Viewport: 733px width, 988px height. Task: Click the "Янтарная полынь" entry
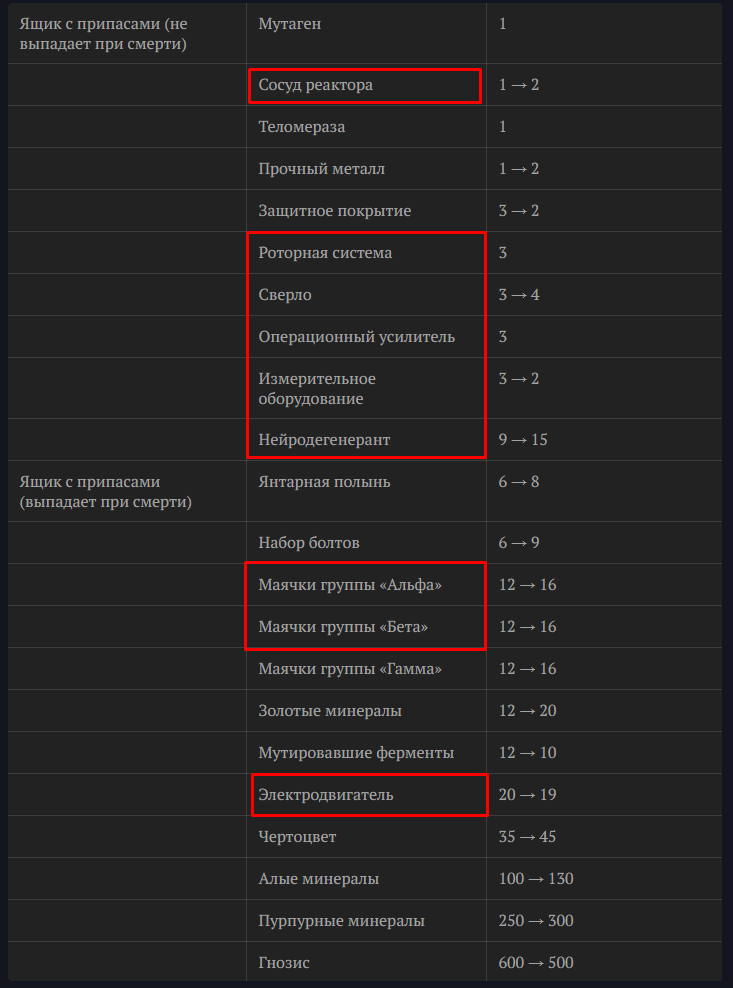(324, 482)
